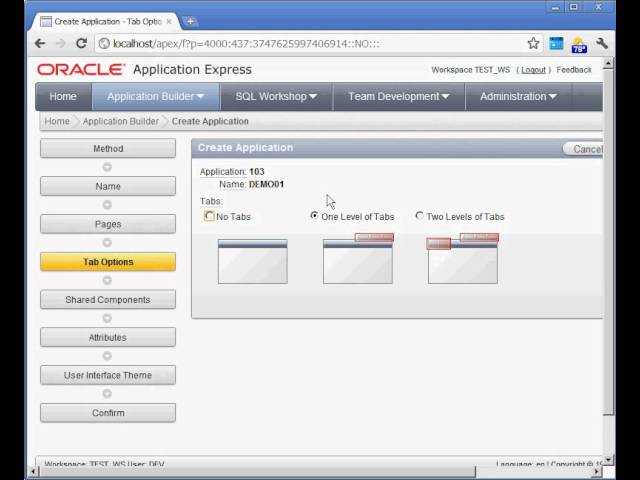The width and height of the screenshot is (640, 480).
Task: Click the horizontal scrollbar left arrow
Action: tap(34, 471)
